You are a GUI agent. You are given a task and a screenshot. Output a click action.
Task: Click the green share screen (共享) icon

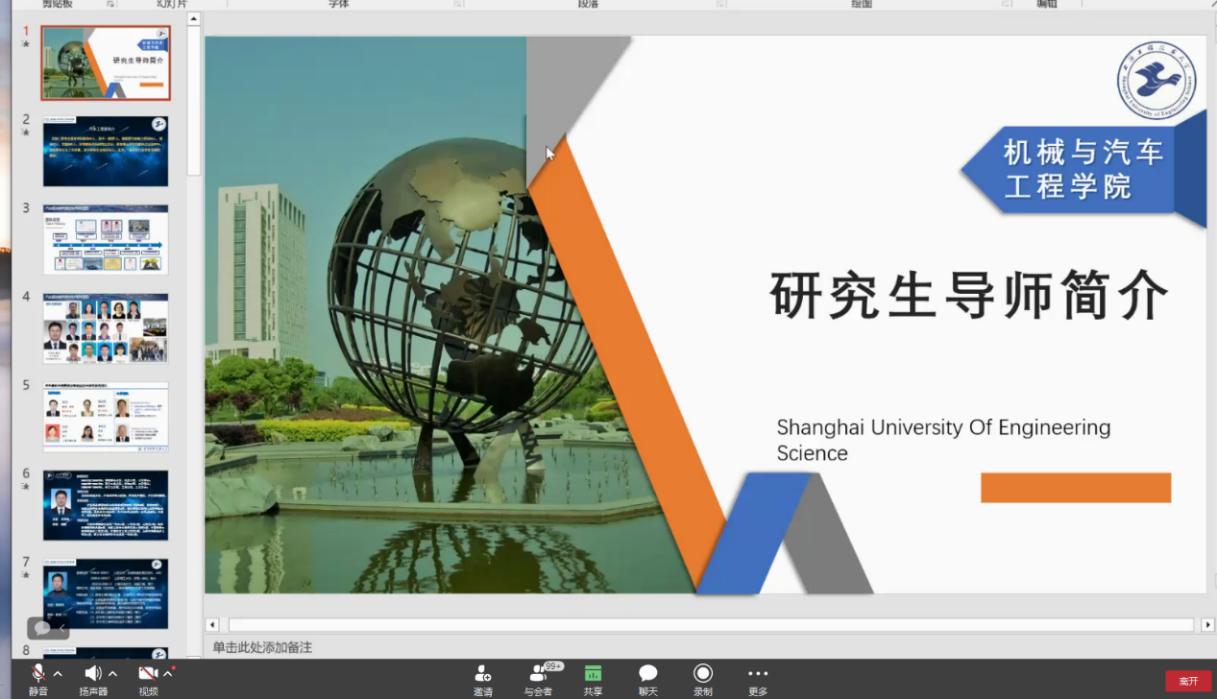pos(593,673)
